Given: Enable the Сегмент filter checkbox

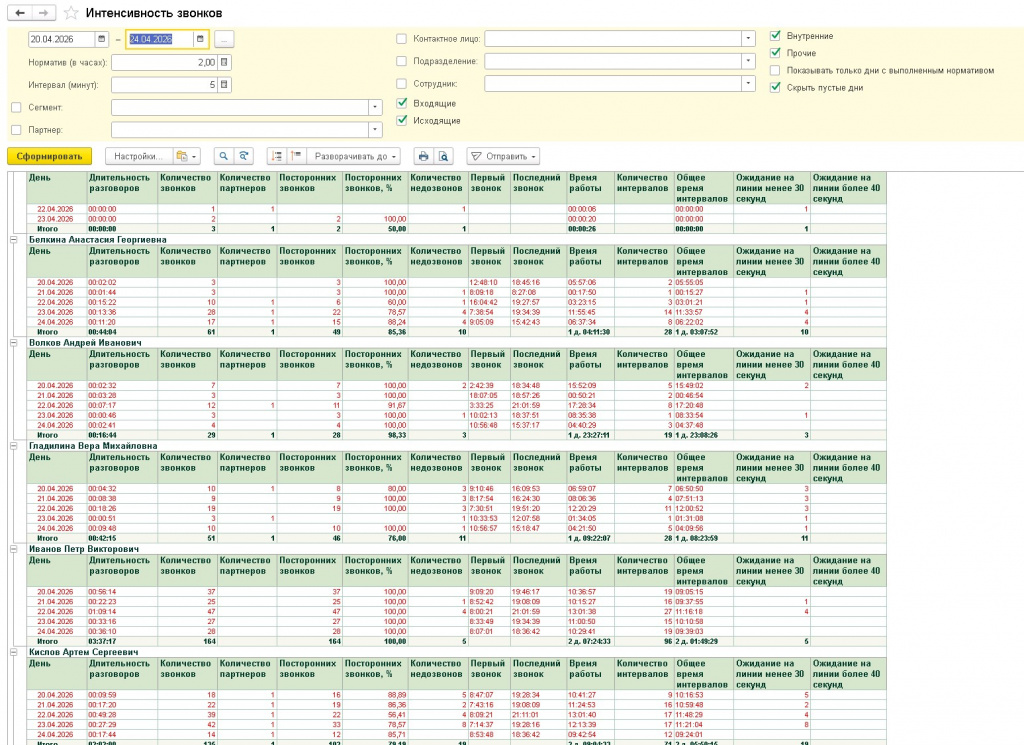Looking at the screenshot, I should (16, 107).
